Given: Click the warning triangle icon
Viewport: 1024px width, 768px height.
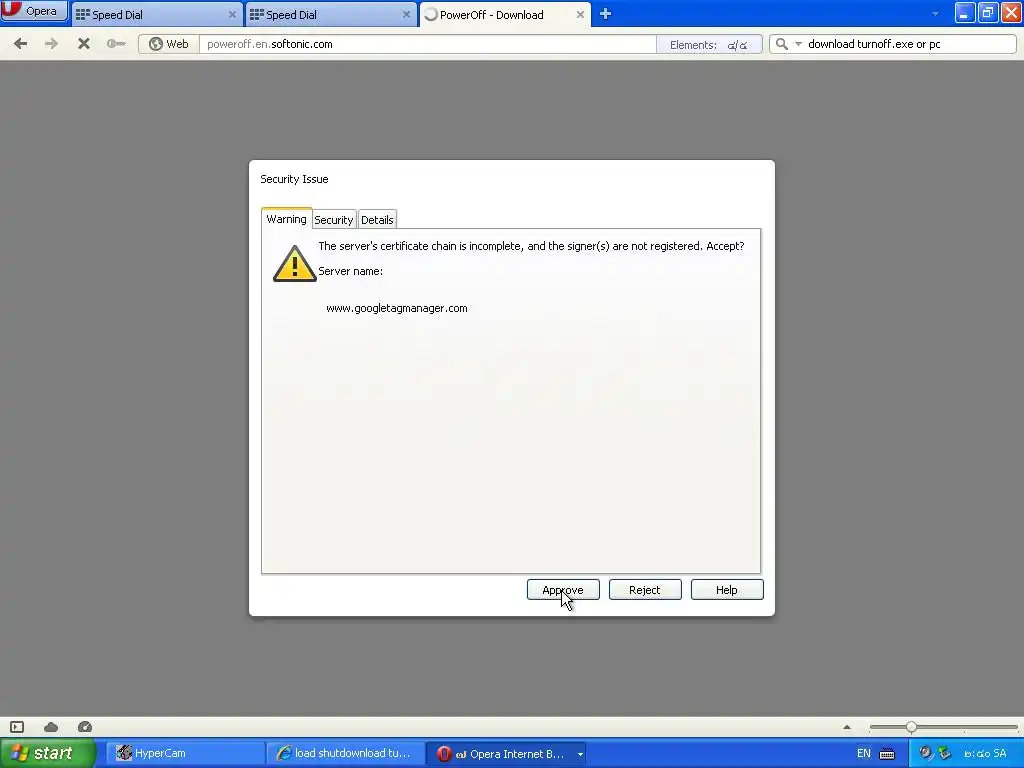Looking at the screenshot, I should click(x=295, y=263).
